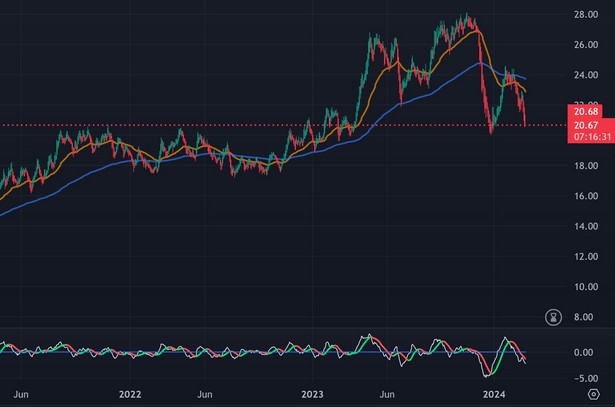Viewport: 615px width, 407px height.
Task: Select the 2024 label on time axis
Action: 495,395
